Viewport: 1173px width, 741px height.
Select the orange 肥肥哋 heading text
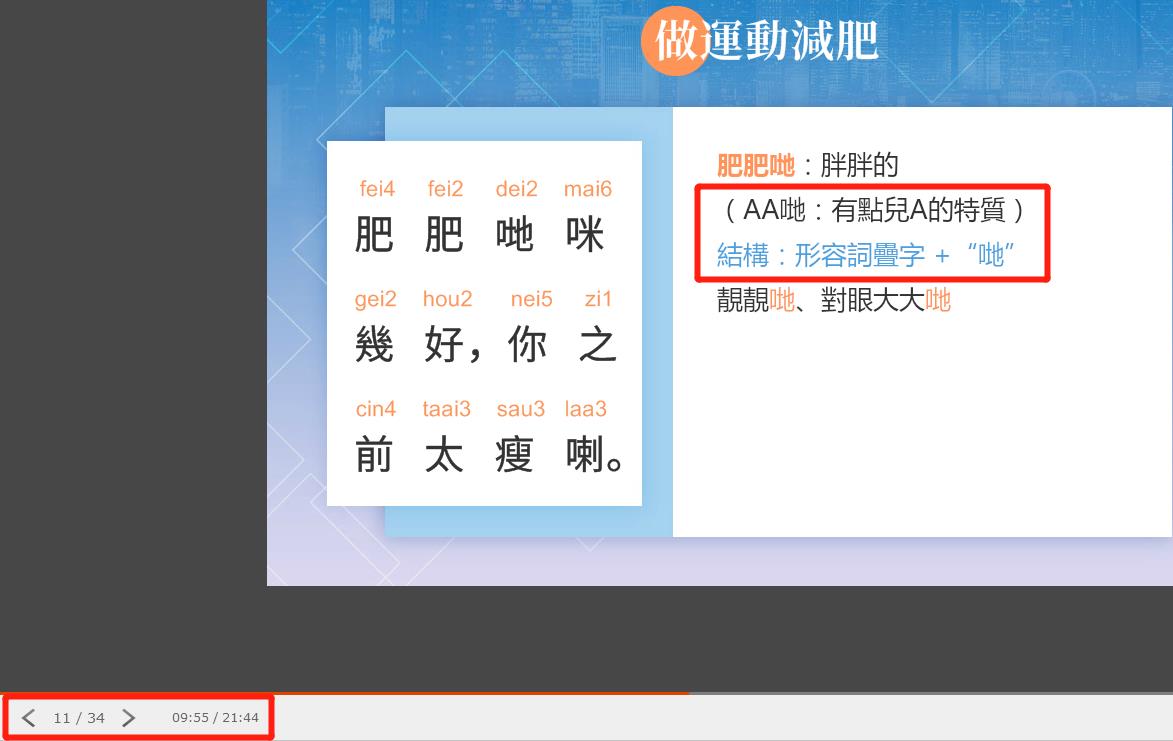pyautogui.click(x=756, y=165)
